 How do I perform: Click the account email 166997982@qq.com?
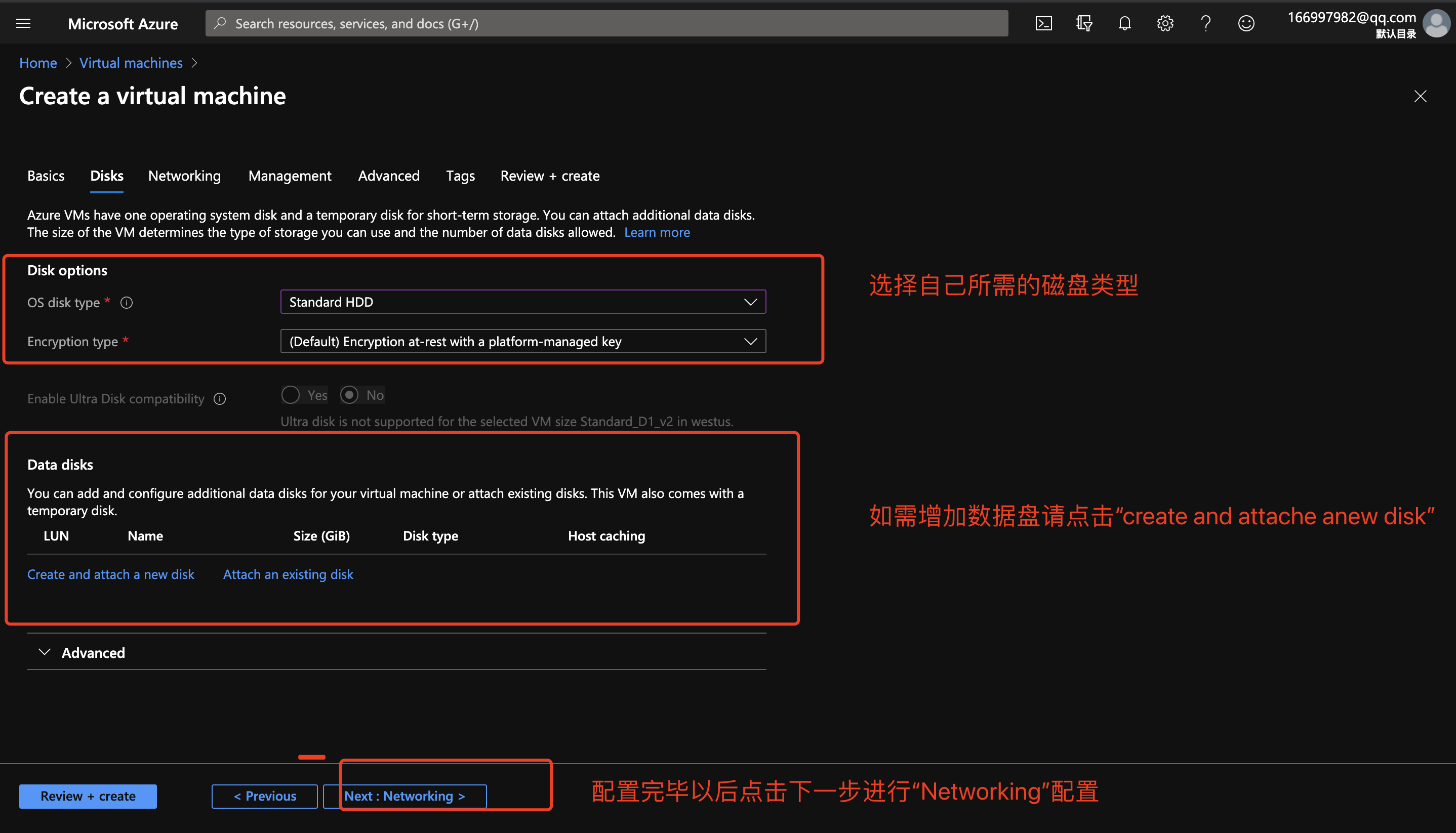[1352, 17]
